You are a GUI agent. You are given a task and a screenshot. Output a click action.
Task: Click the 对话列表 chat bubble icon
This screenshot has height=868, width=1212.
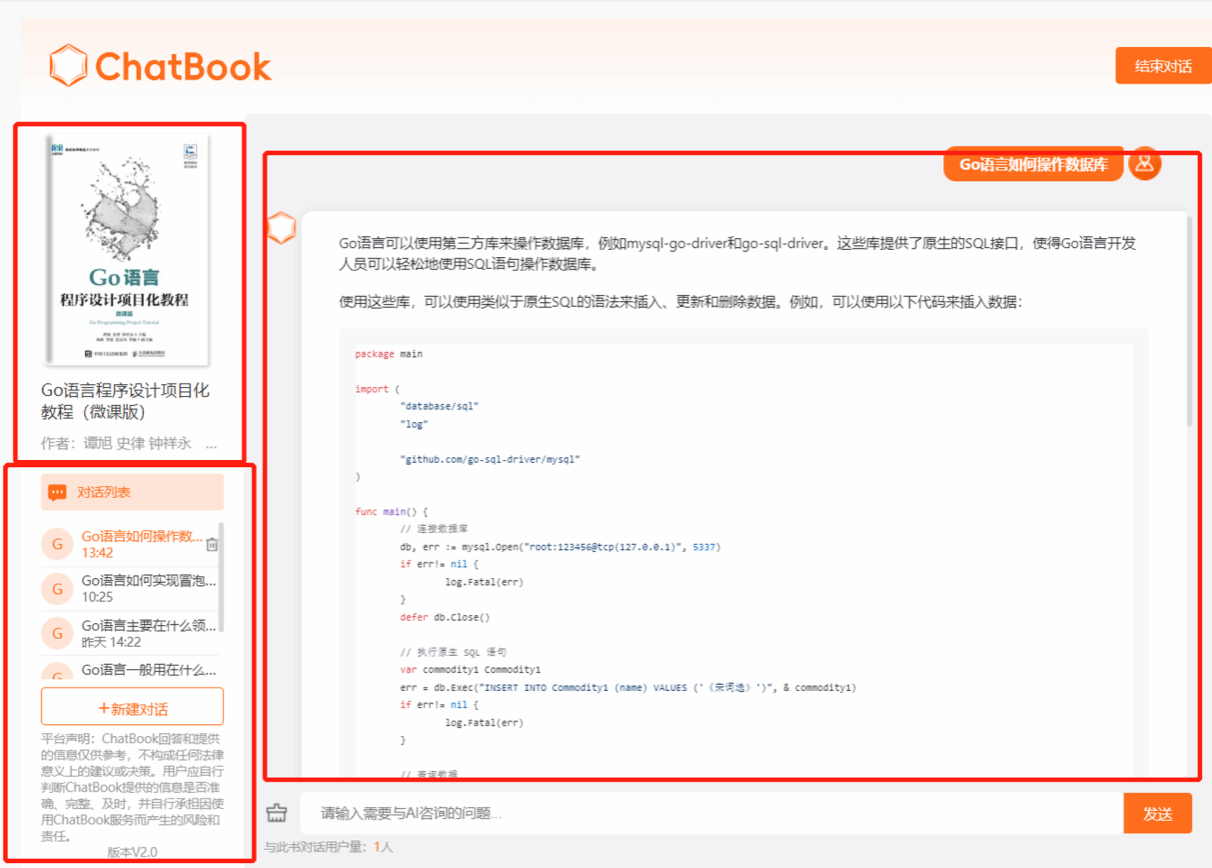coord(58,492)
